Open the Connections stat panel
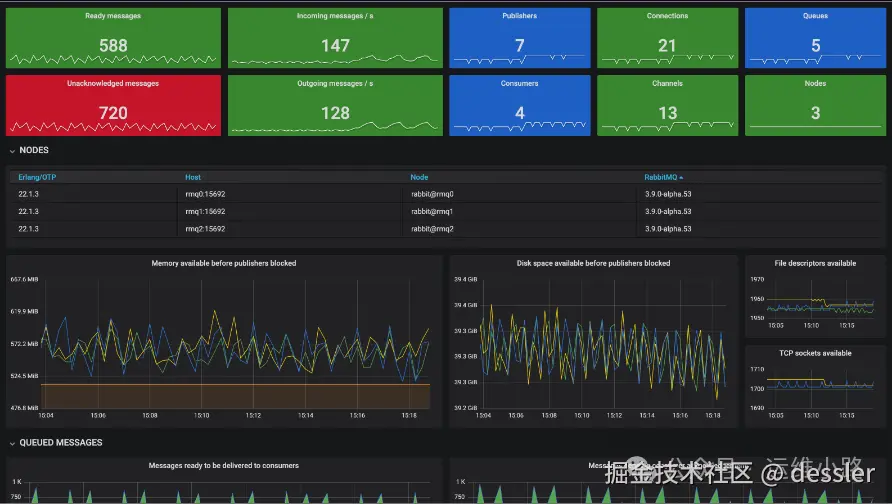Image resolution: width=892 pixels, height=504 pixels. [667, 38]
